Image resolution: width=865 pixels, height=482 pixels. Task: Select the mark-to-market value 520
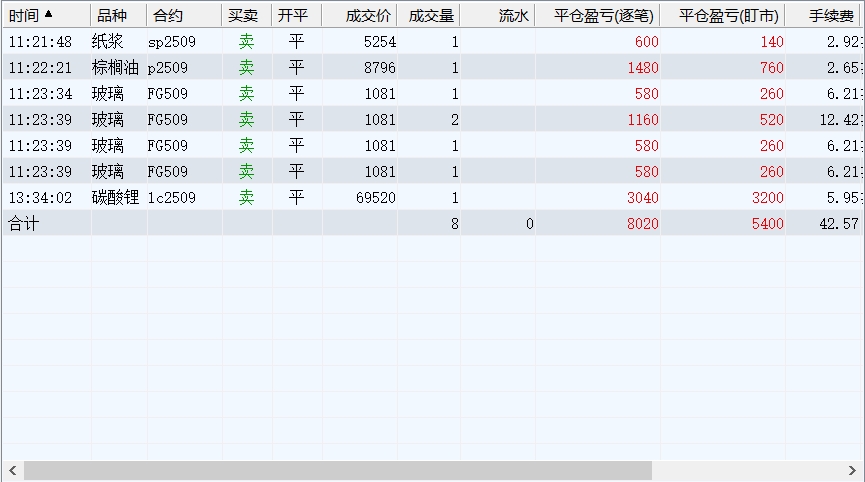coord(771,120)
